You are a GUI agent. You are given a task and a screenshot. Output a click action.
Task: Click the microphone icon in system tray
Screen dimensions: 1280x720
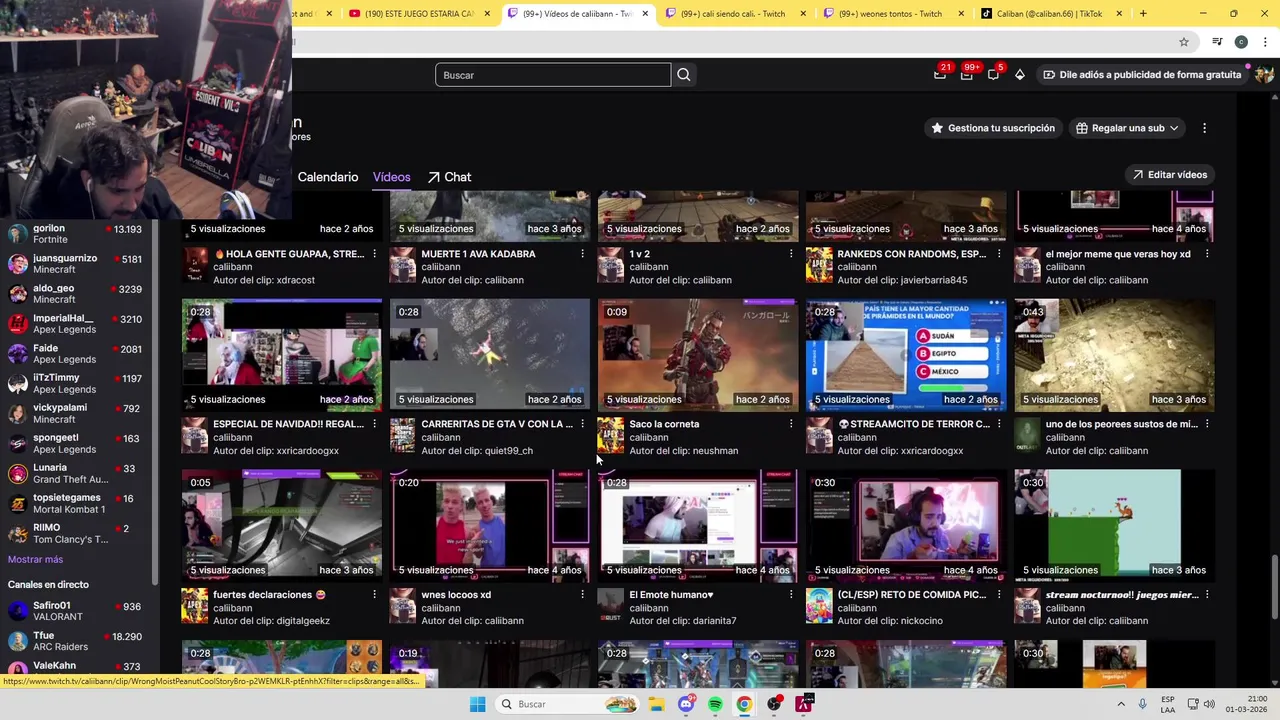pyautogui.click(x=1142, y=704)
